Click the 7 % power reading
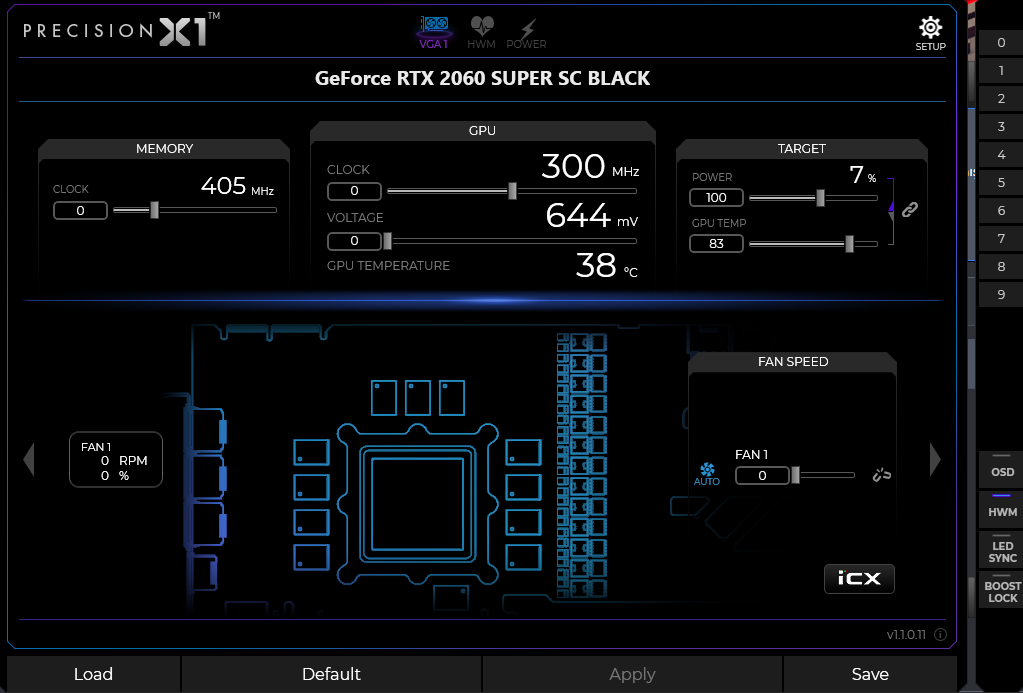The height and width of the screenshot is (693, 1023). click(x=863, y=174)
